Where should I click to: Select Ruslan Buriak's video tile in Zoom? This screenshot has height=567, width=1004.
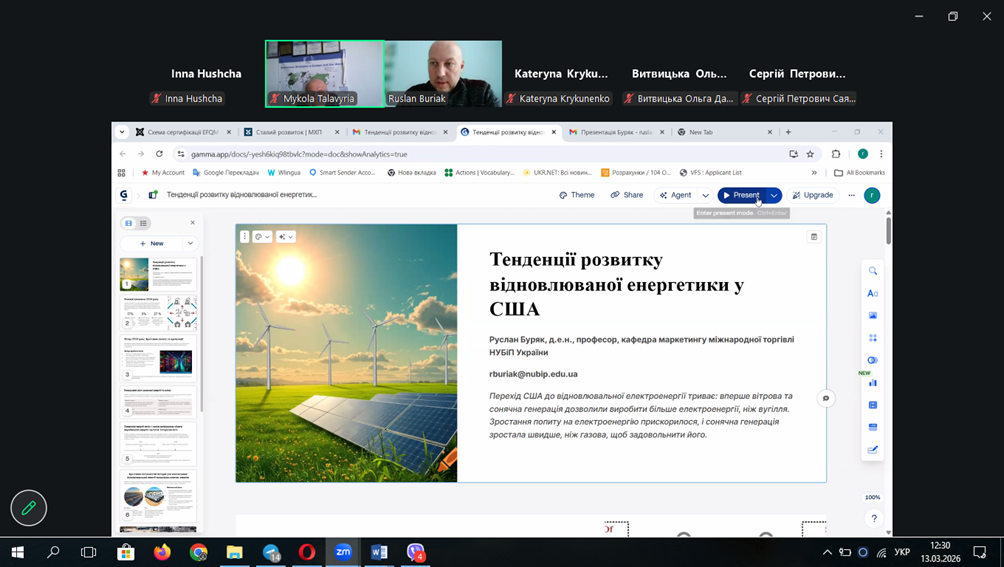[x=443, y=74]
